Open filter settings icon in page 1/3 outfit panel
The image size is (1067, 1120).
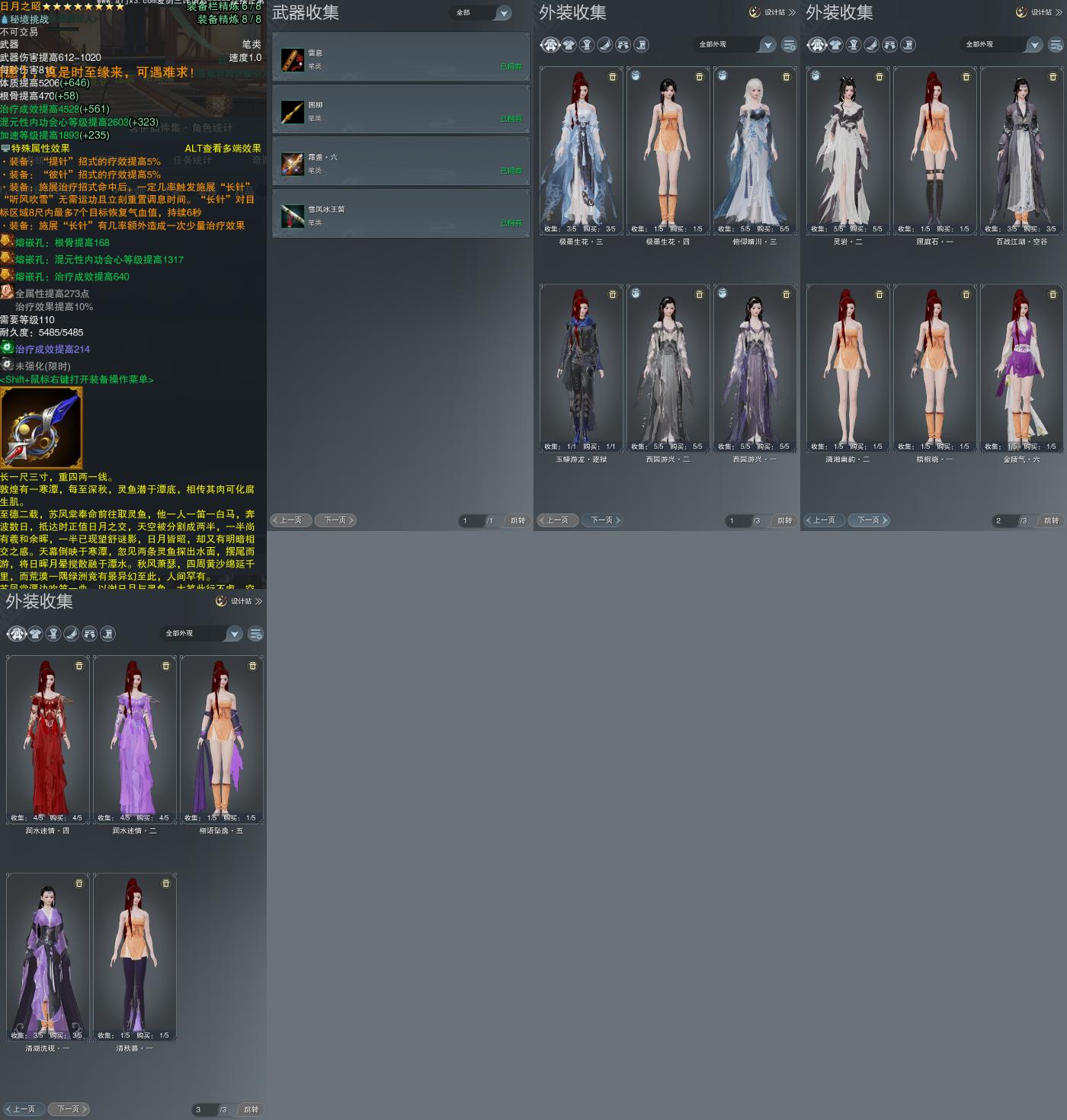(x=790, y=45)
